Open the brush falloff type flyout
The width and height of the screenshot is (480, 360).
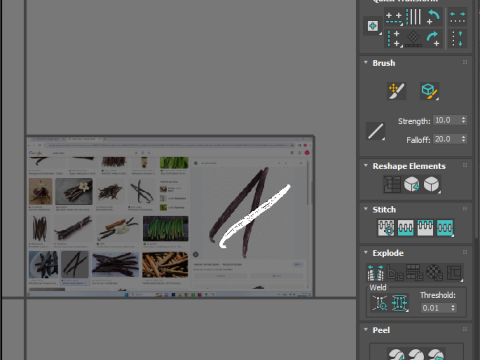coord(376,131)
